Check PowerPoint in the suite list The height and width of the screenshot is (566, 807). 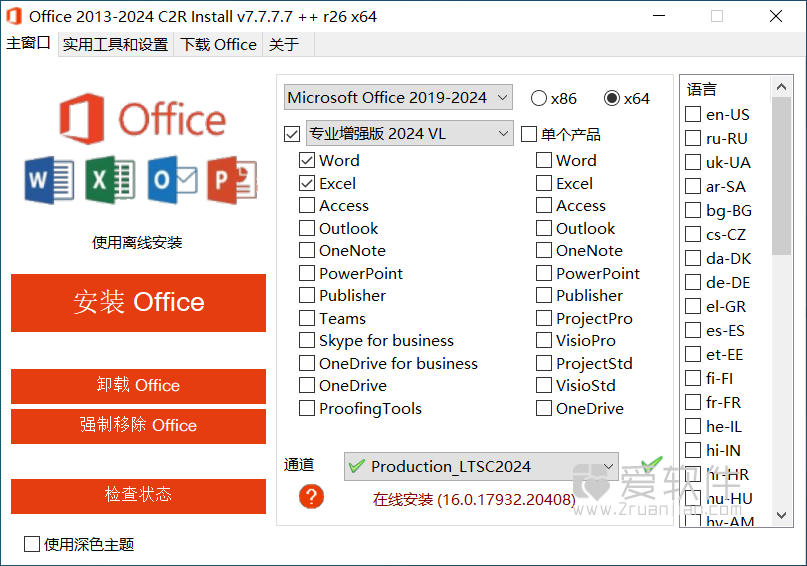pos(307,273)
